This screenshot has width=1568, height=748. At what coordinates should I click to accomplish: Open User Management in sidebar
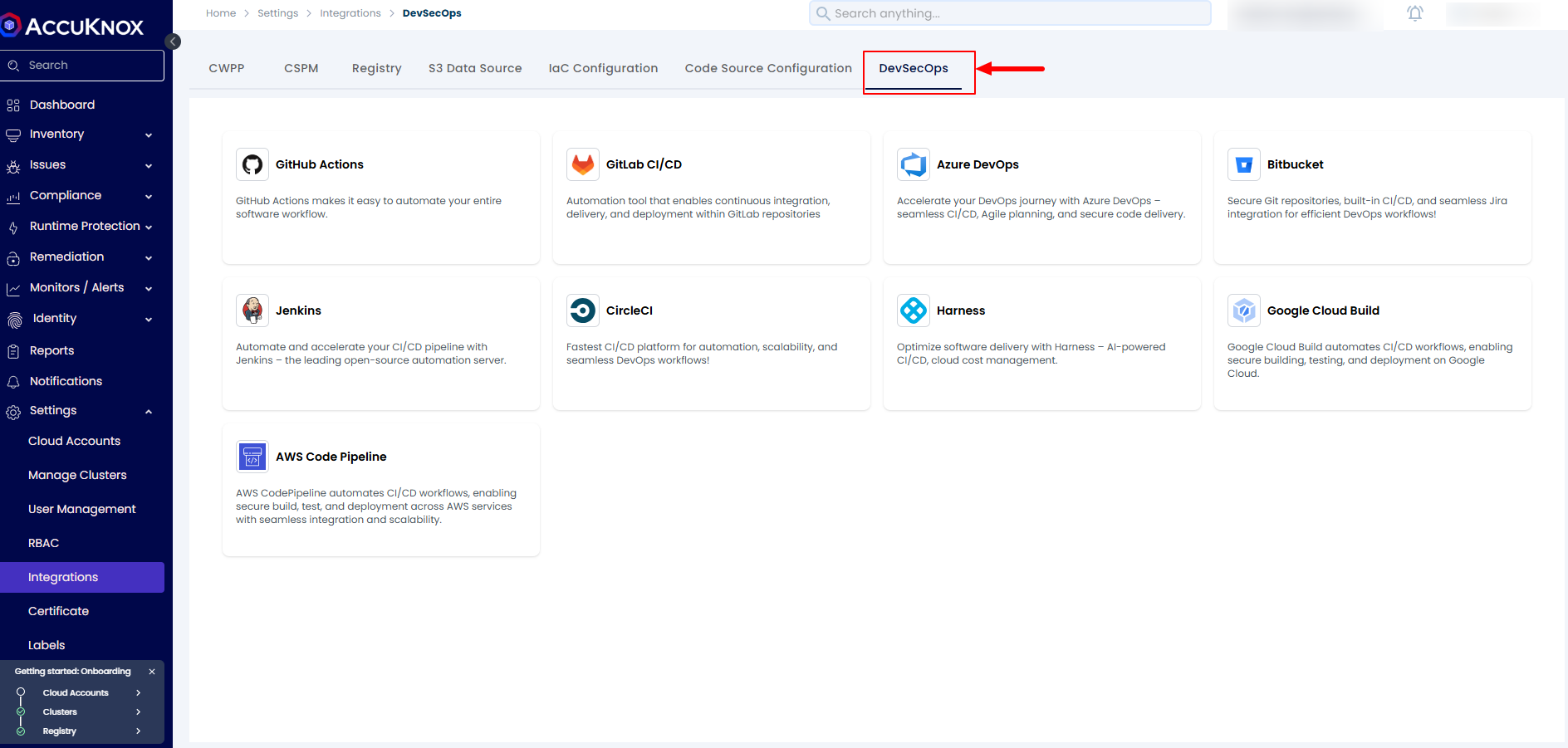point(81,509)
